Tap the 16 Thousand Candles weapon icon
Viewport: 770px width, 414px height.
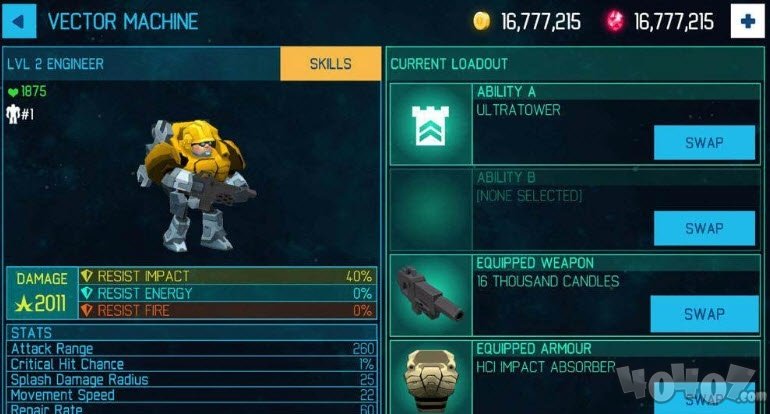coord(431,295)
